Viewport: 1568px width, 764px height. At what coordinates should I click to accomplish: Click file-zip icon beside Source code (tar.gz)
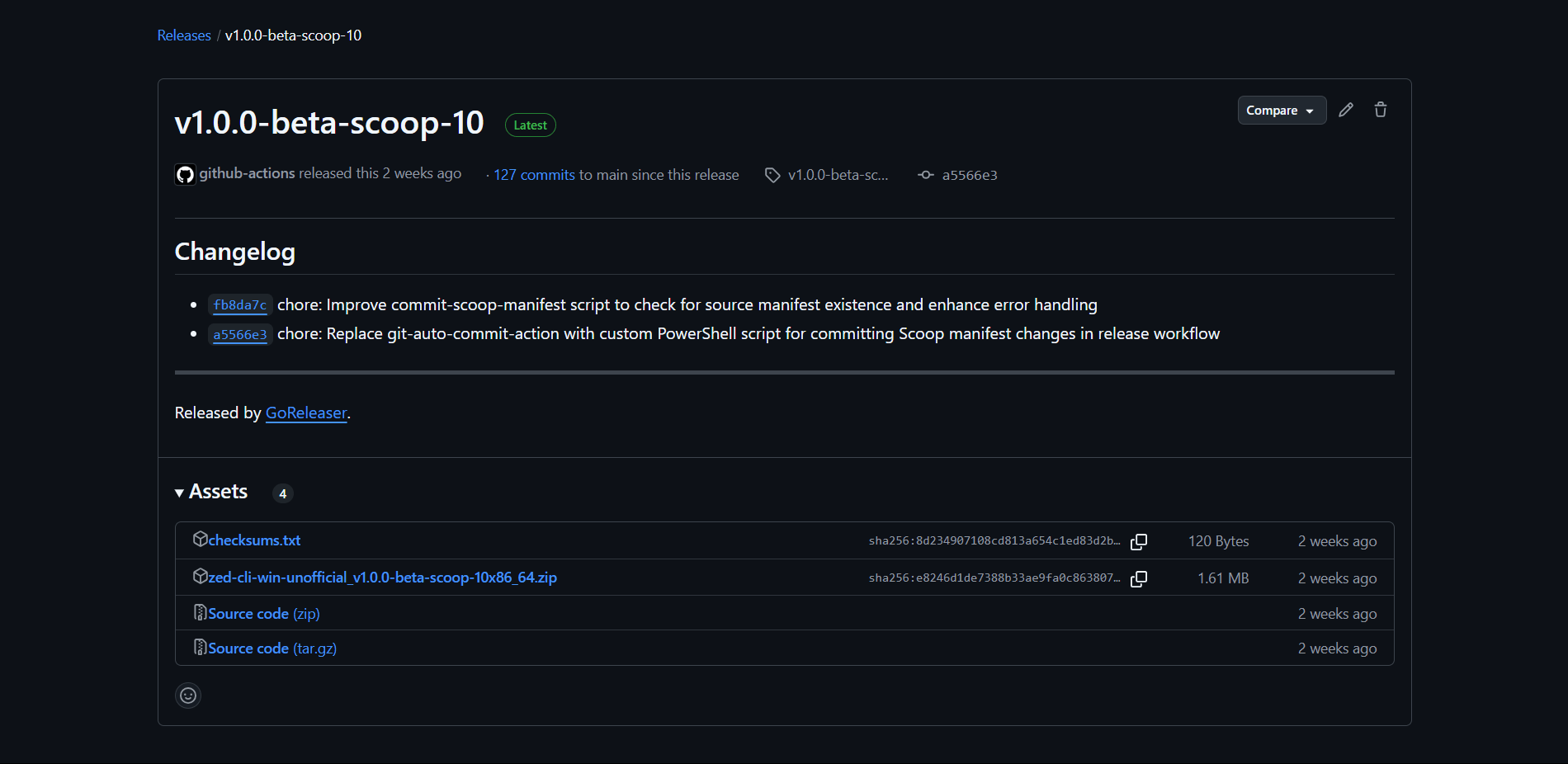200,647
